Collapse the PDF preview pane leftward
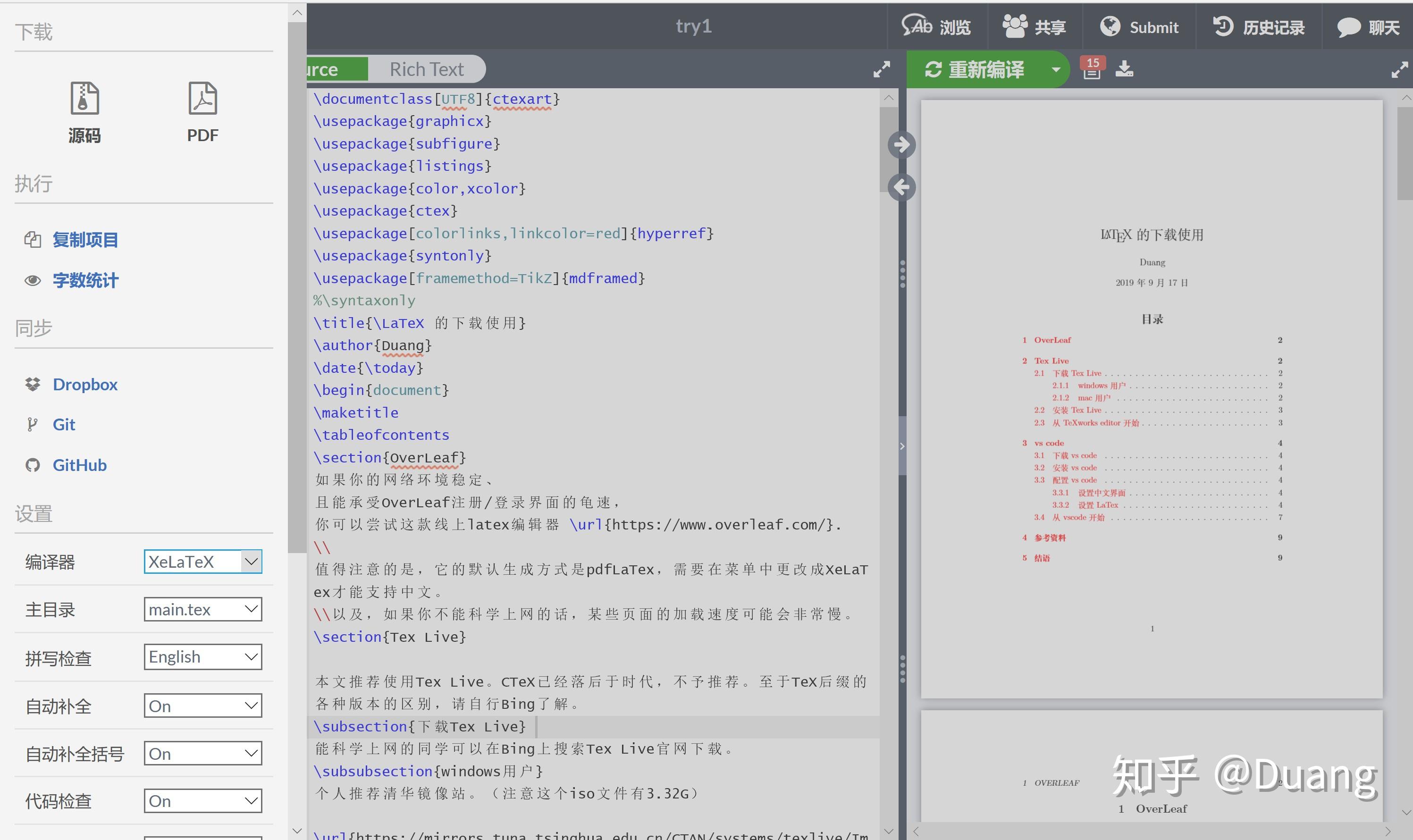Image resolution: width=1413 pixels, height=840 pixels. click(901, 187)
